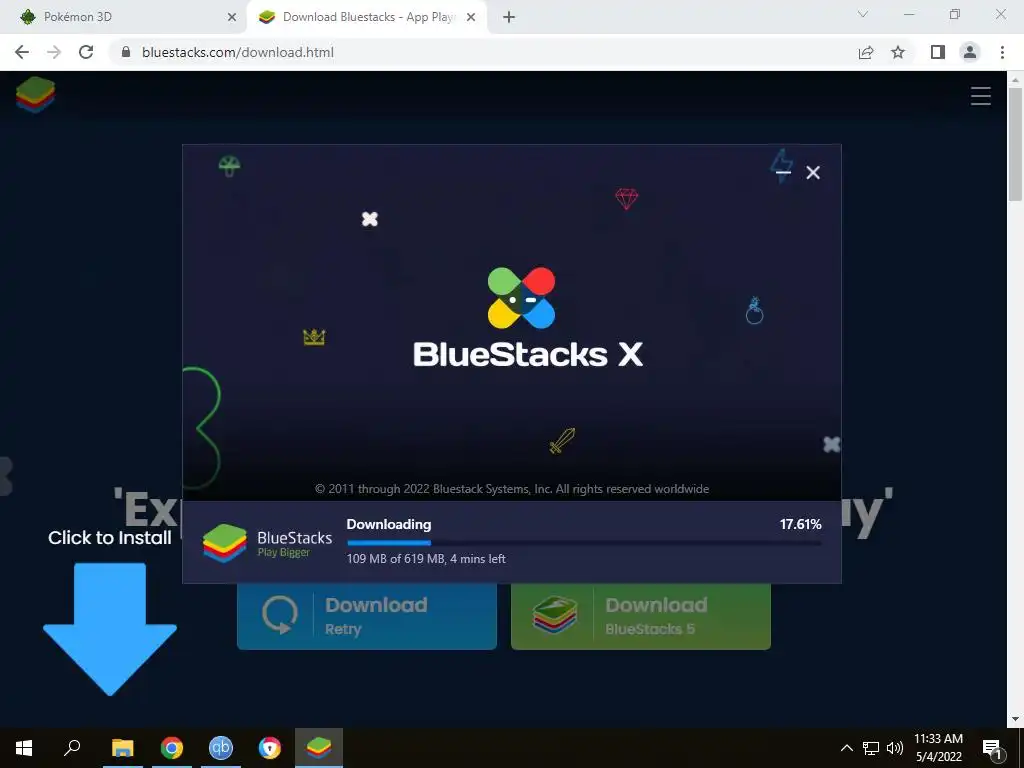Bookmark this page with the star icon
The height and width of the screenshot is (768, 1024).
click(898, 52)
